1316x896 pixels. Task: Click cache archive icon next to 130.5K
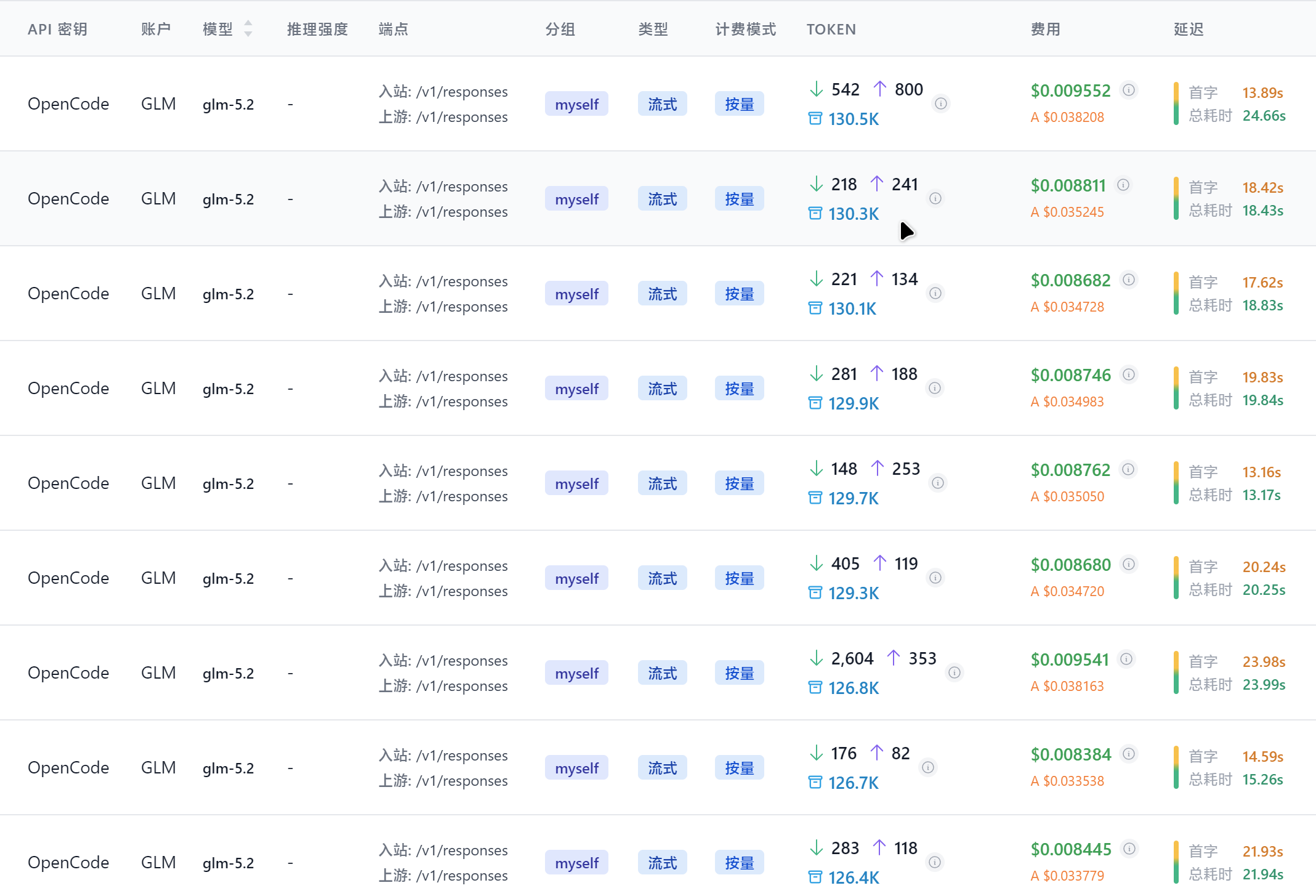815,118
